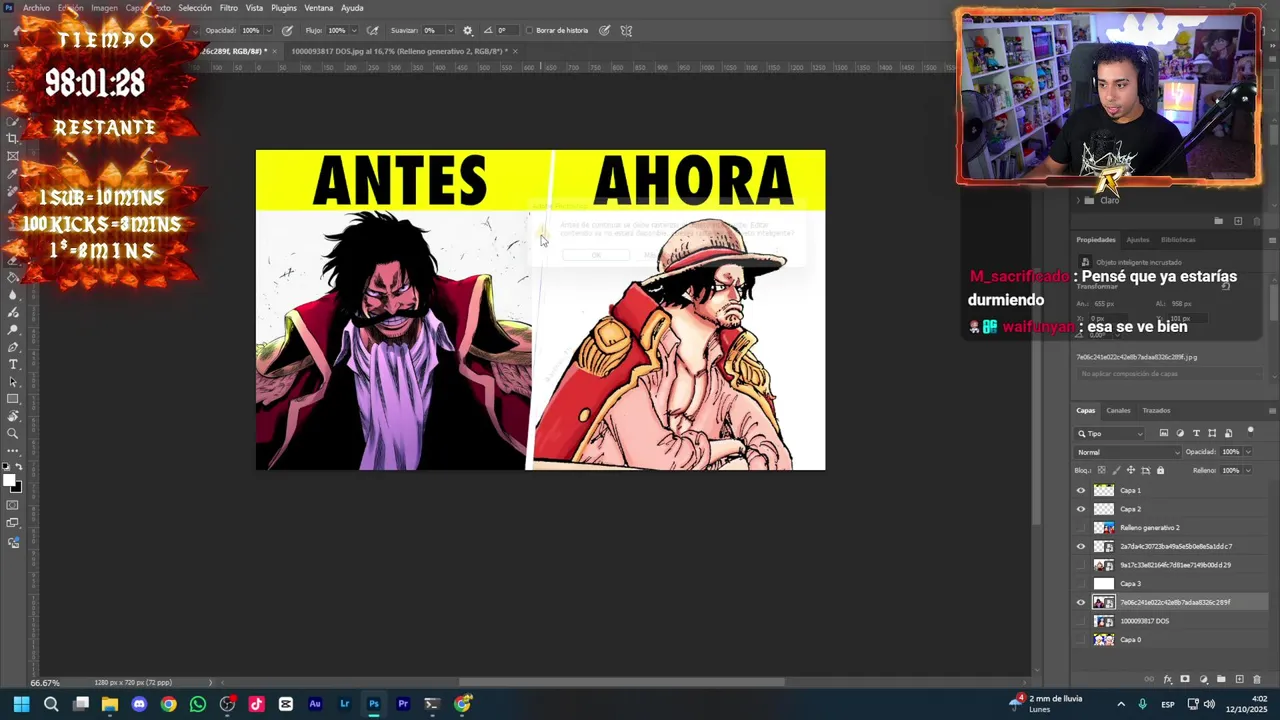1280x720 pixels.
Task: Lock all padlock icon
Action: [1160, 470]
